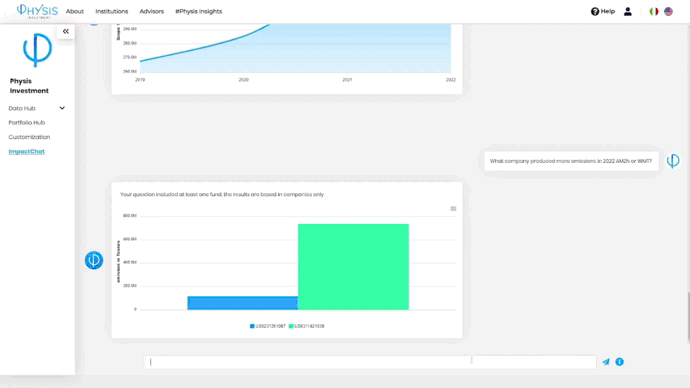Open Data Hub in the sidebar
Screen dimensions: 690x388
click(x=22, y=108)
